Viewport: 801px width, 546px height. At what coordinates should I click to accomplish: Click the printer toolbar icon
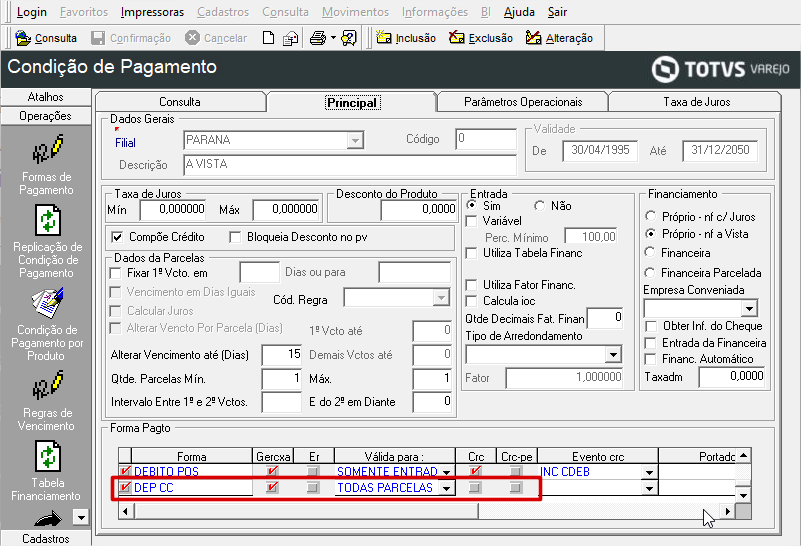[x=317, y=38]
